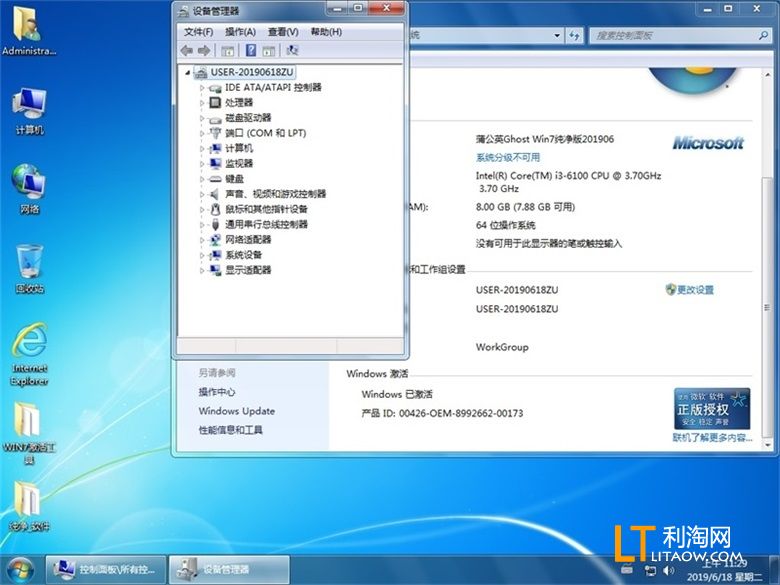Screen dimensions: 780x585
Task: Expand the 端口 (COM 和 LPT) node
Action: pyautogui.click(x=202, y=133)
